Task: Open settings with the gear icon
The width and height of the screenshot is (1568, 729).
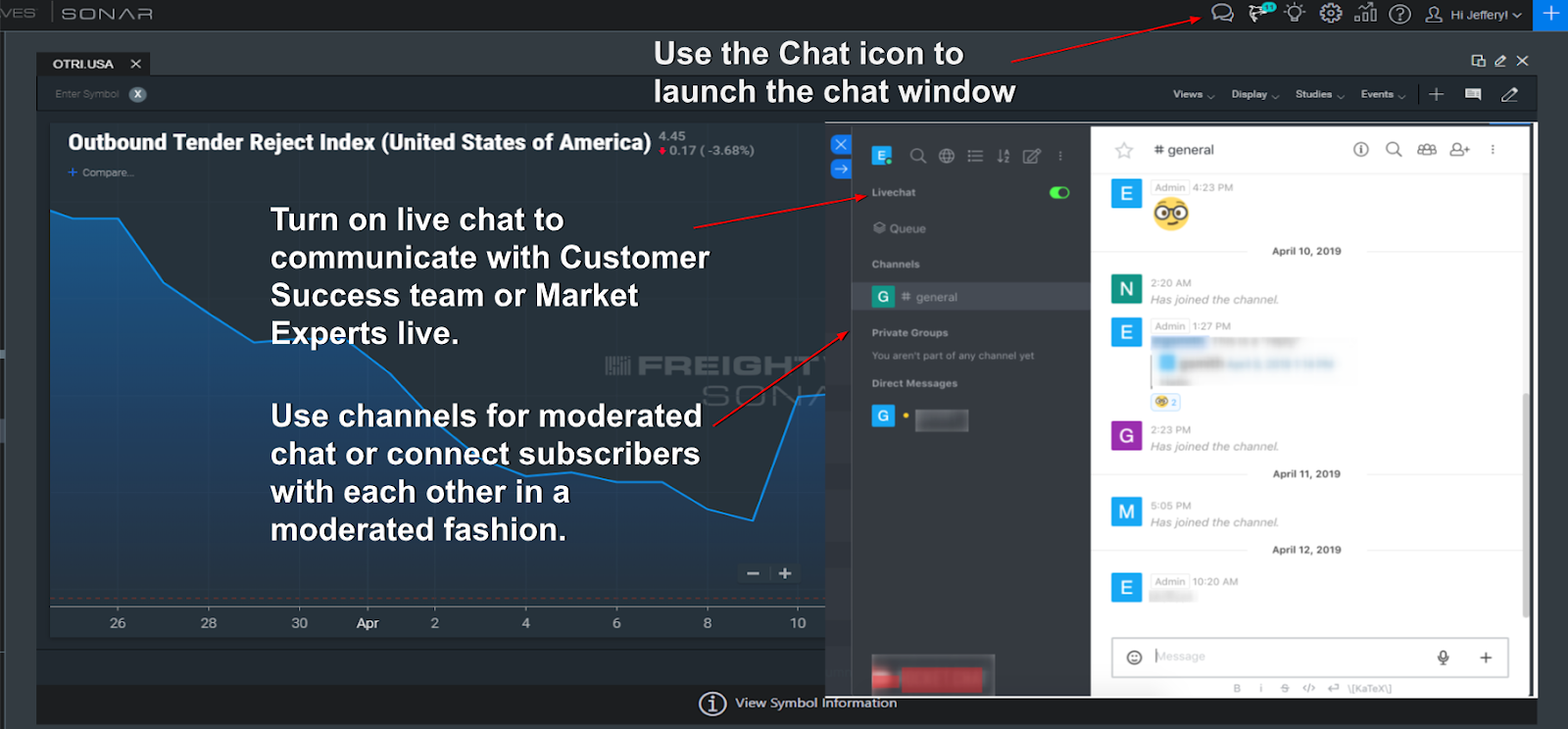Action: [x=1330, y=14]
